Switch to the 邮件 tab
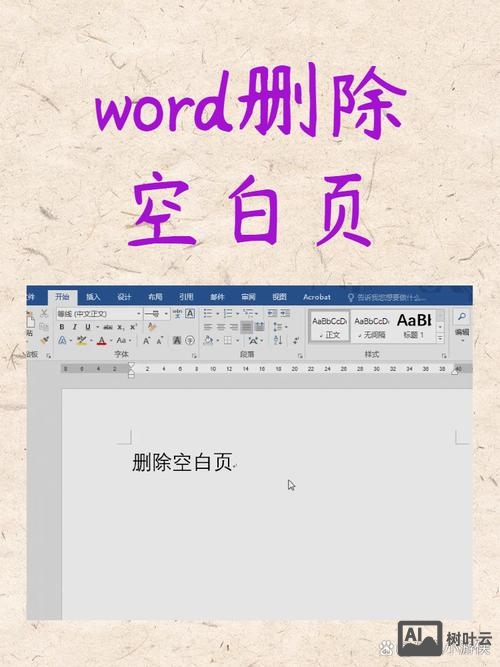Viewport: 500px width, 667px height. tap(217, 297)
